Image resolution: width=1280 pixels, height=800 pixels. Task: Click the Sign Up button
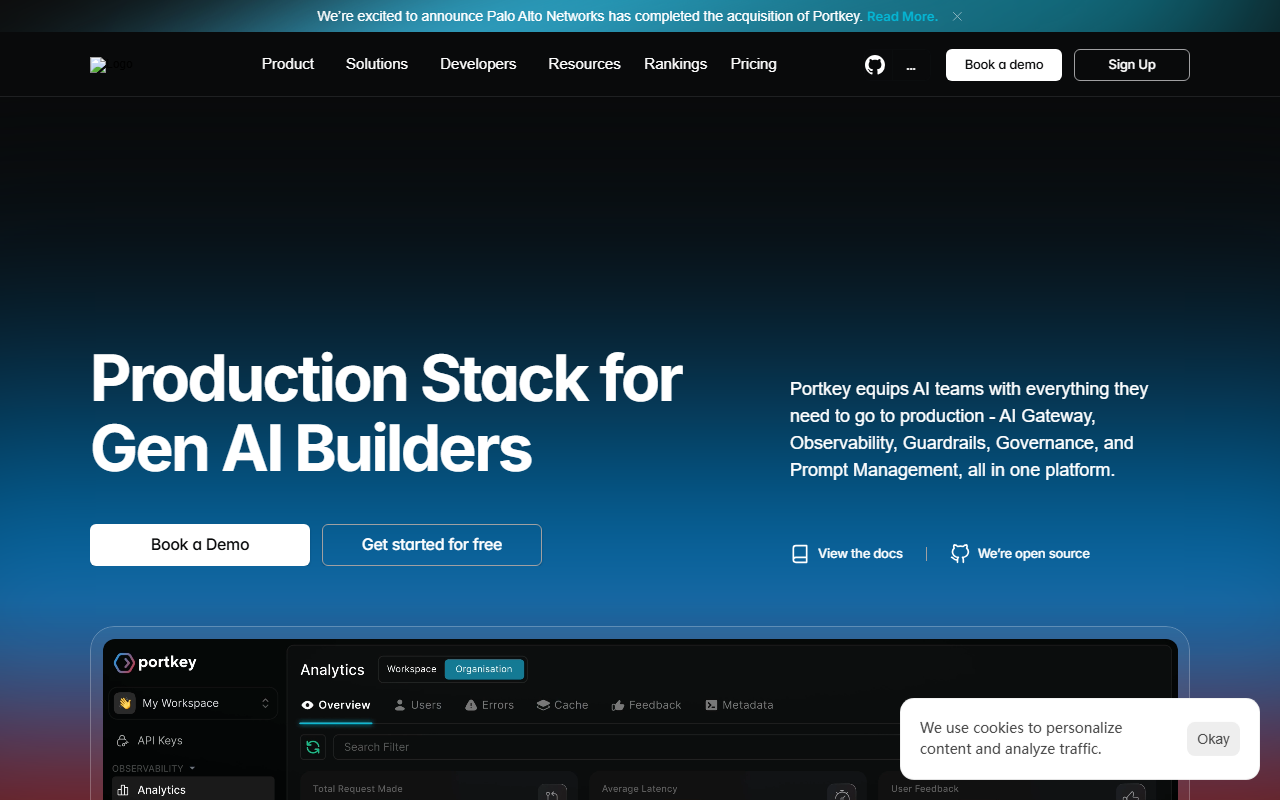(x=1132, y=65)
